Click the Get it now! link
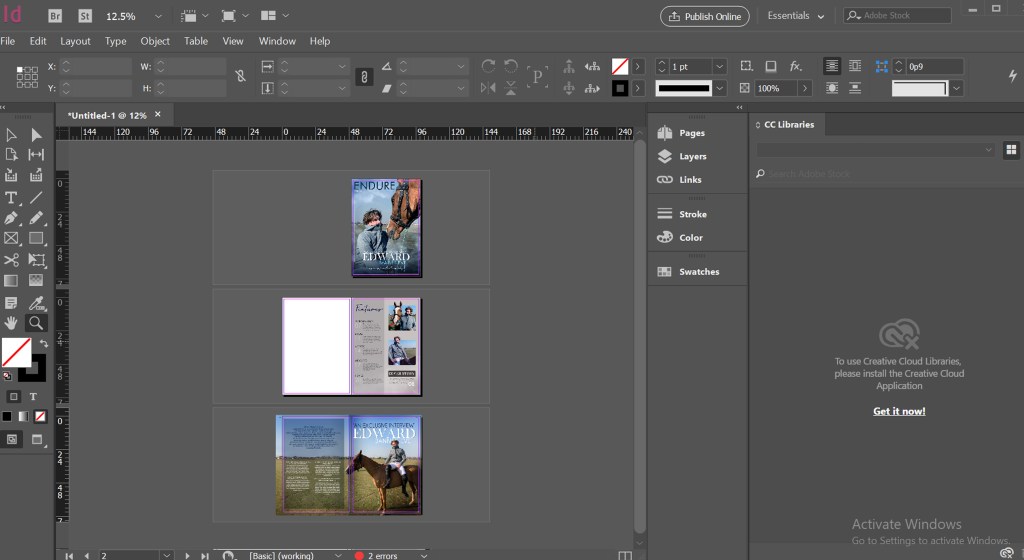 (x=899, y=411)
